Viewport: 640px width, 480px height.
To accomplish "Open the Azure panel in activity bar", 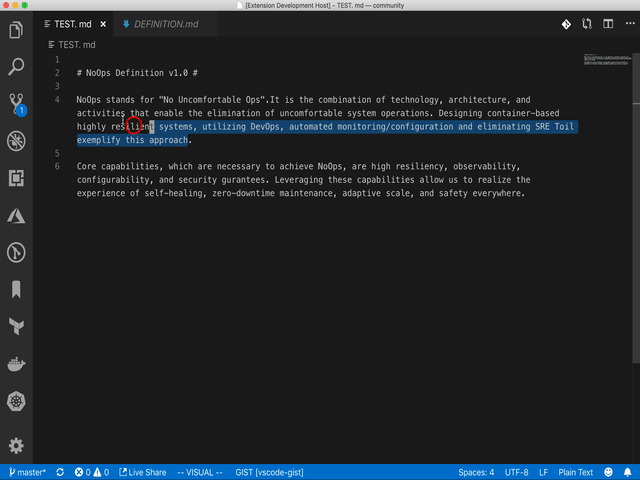I will click(16, 216).
